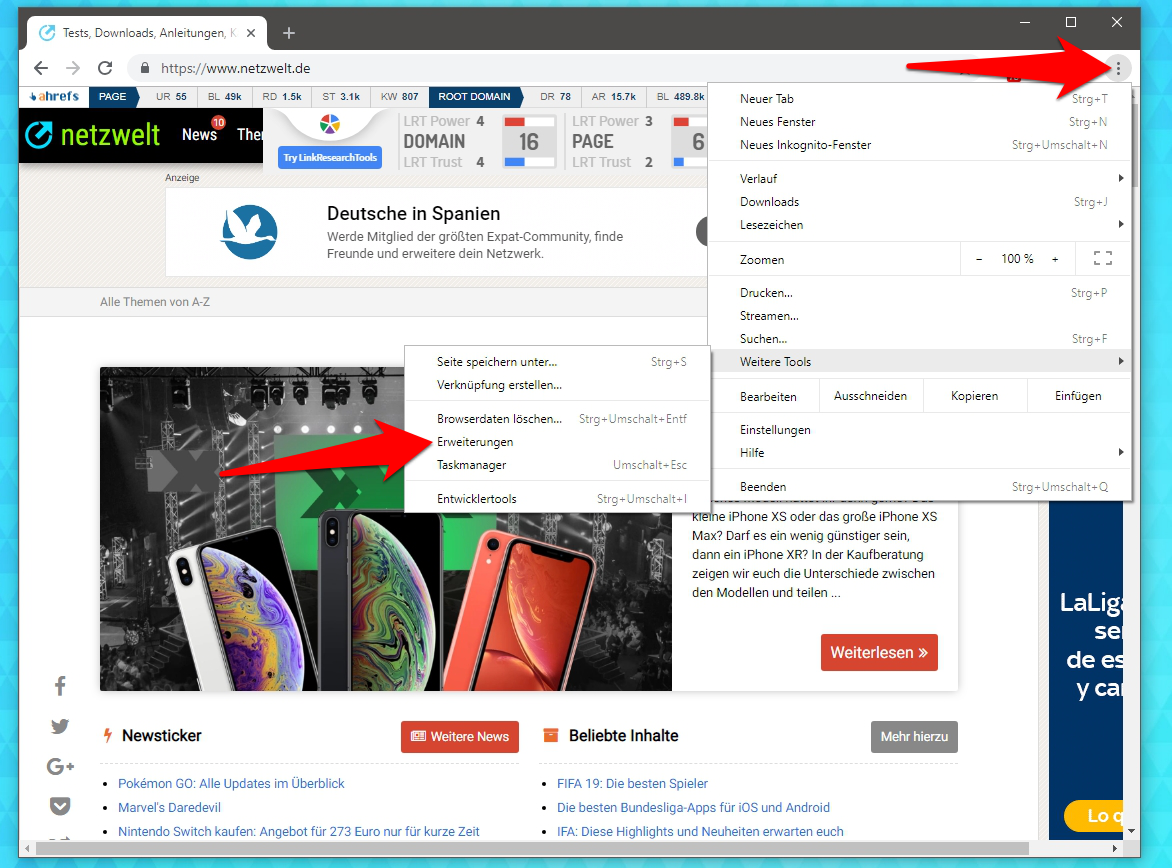The width and height of the screenshot is (1172, 868).
Task: Select Seite speichern unter... in submenu
Action: tap(557, 362)
